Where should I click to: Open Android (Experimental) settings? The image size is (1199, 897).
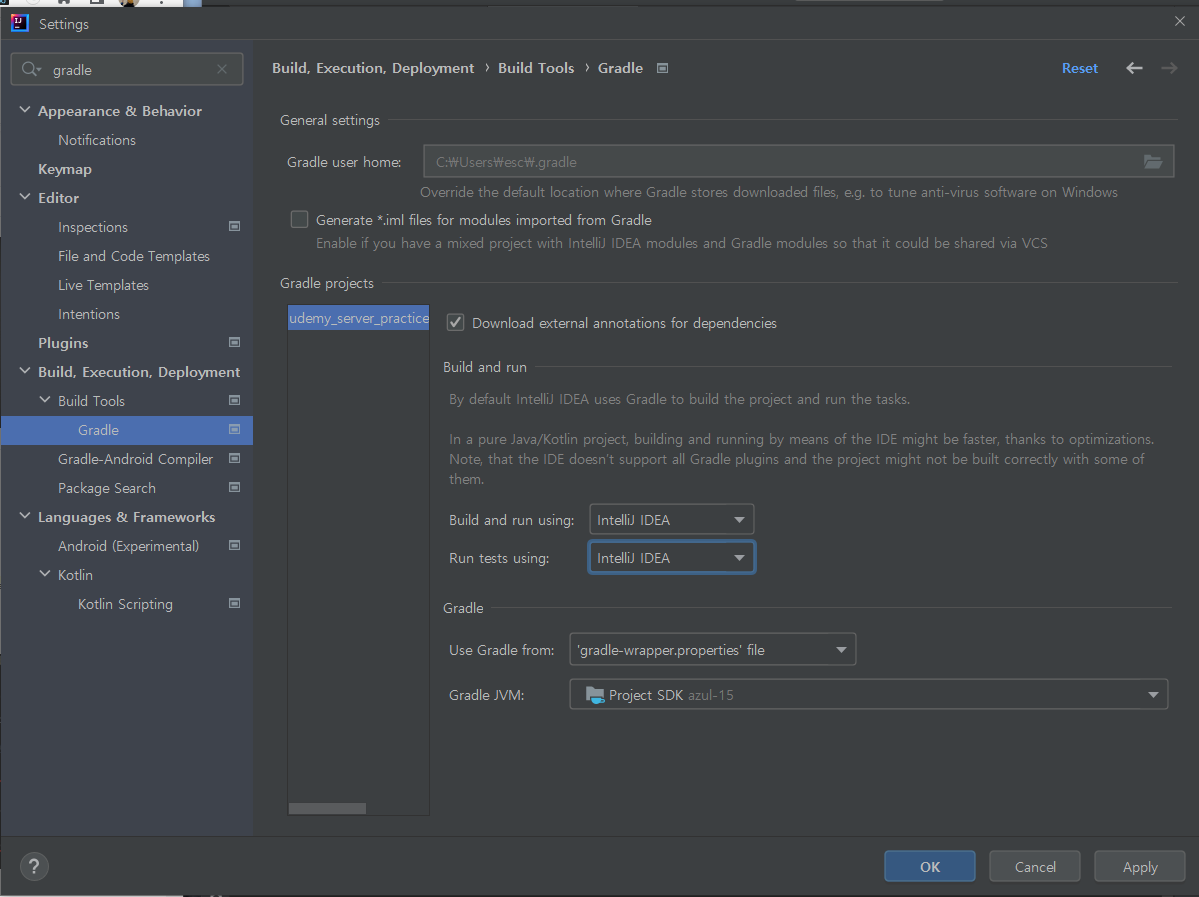[128, 546]
